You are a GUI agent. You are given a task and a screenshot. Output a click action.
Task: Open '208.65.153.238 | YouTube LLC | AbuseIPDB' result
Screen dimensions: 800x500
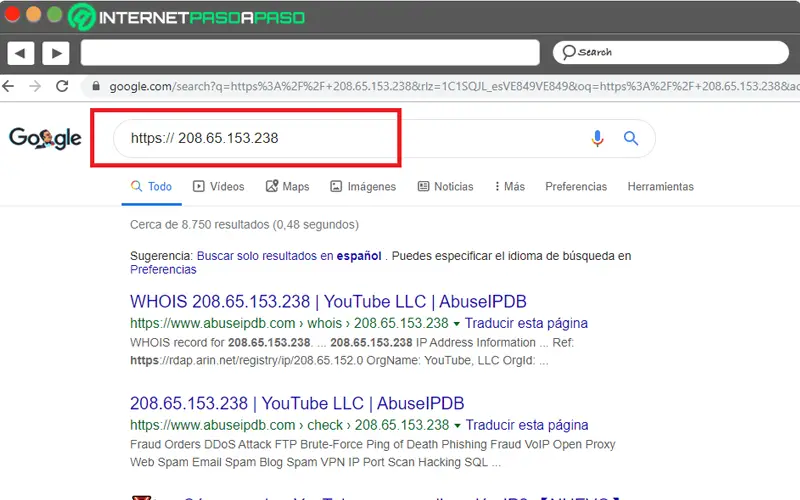click(297, 404)
